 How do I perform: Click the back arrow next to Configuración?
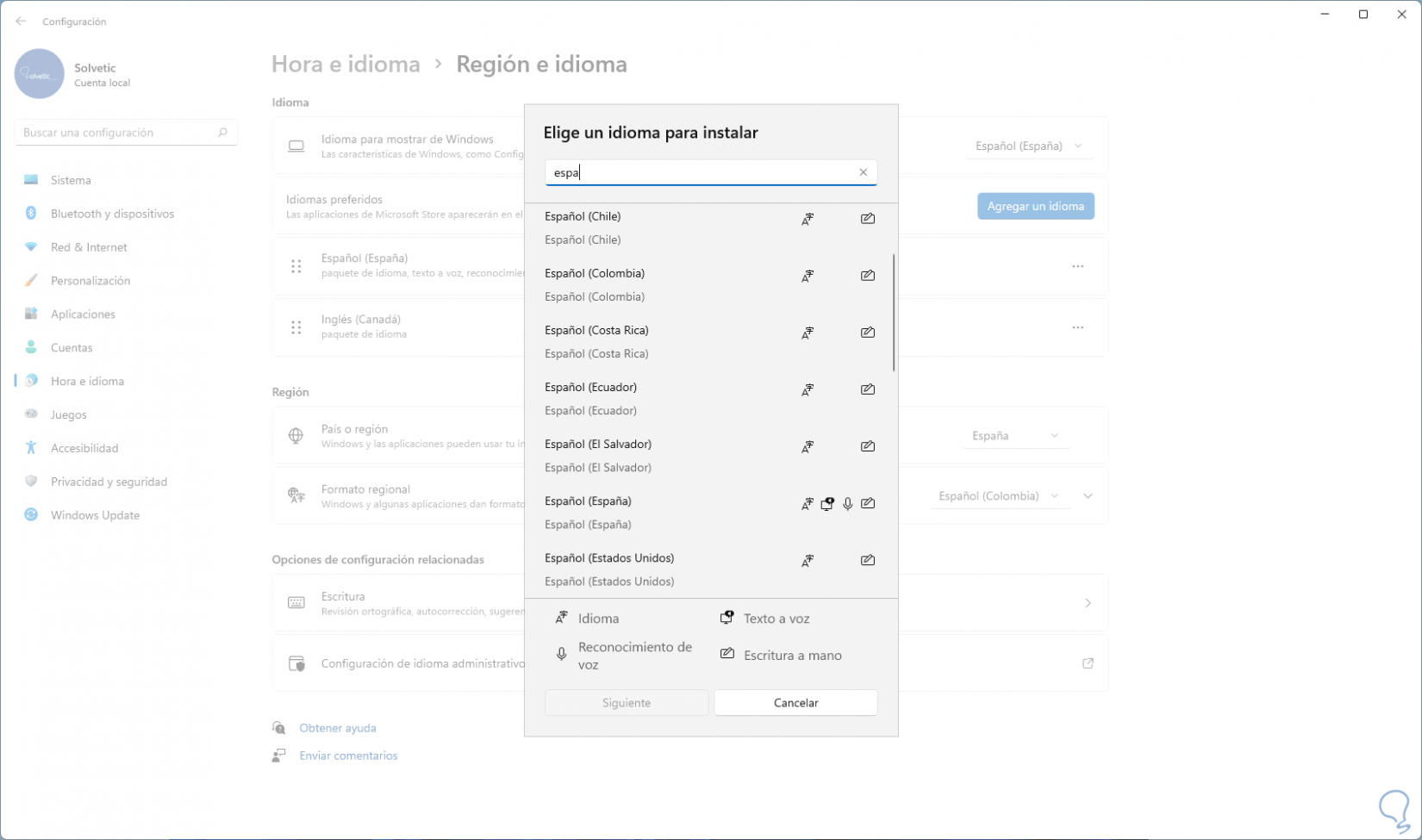click(x=21, y=22)
